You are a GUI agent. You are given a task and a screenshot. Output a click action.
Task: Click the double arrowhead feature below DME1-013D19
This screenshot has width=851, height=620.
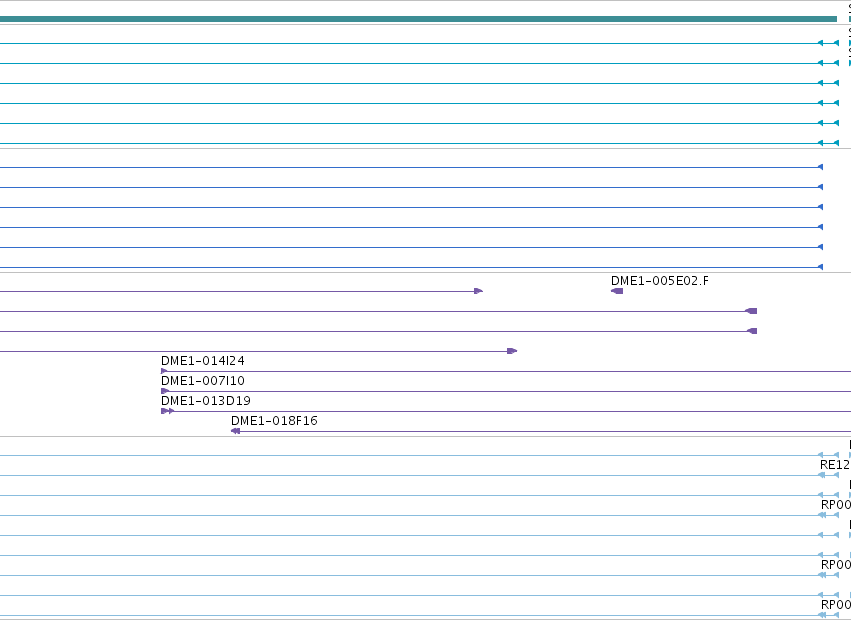167,412
